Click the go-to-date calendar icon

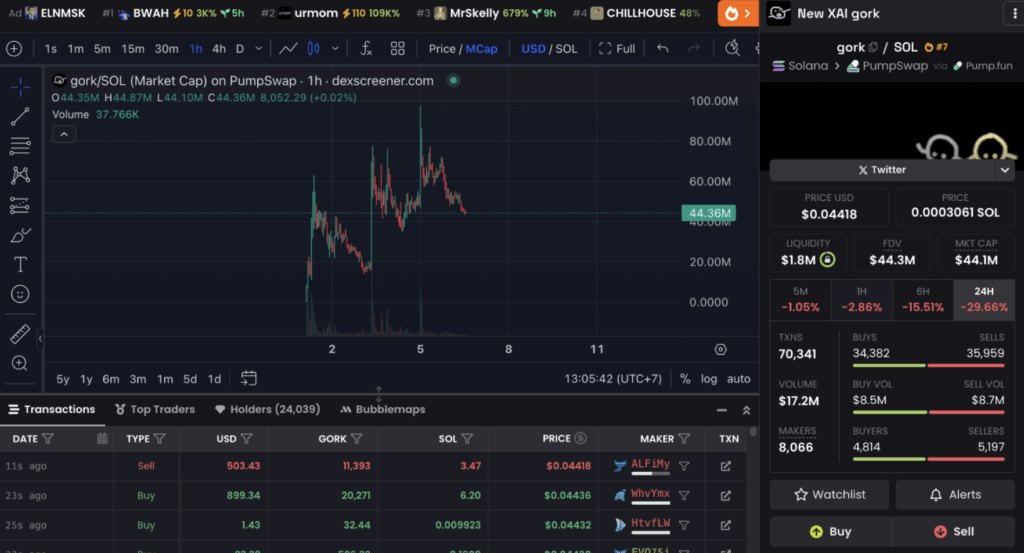pyautogui.click(x=249, y=378)
